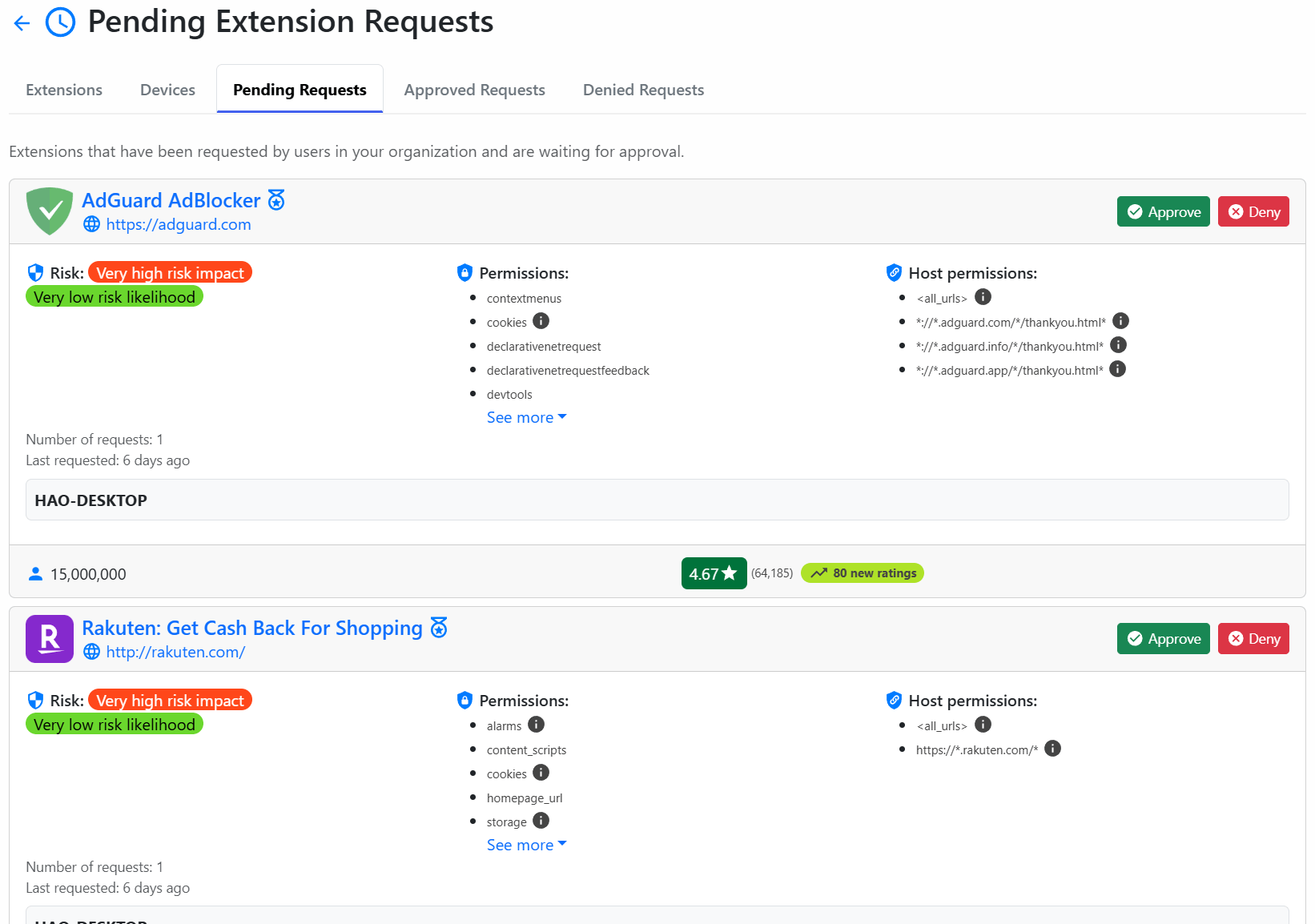1315x924 pixels.
Task: Click info icon beside adguard.app thankyou.html host
Action: [x=1118, y=369]
